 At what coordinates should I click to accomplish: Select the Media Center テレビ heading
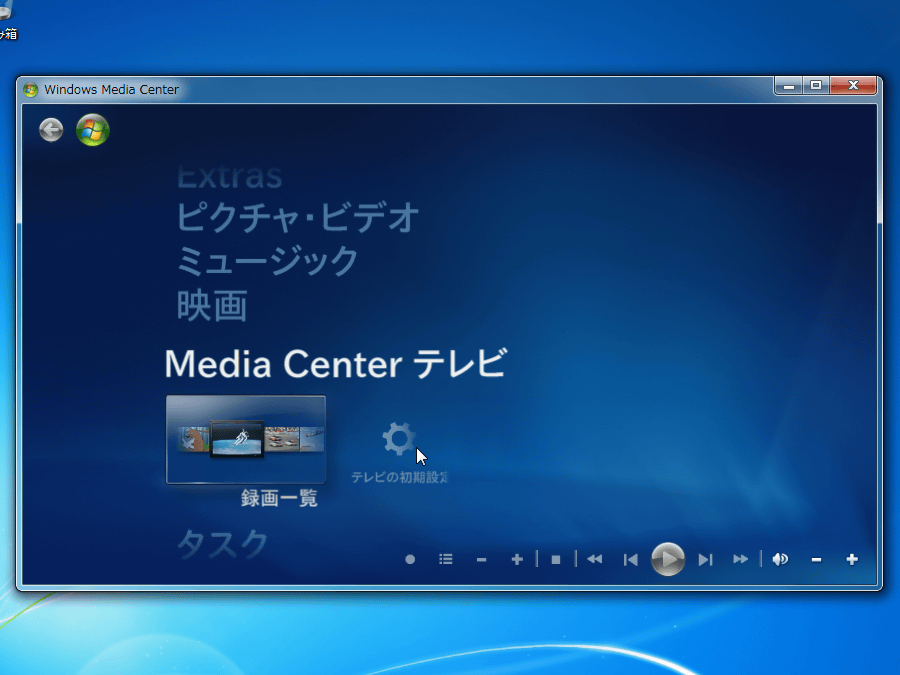(x=336, y=364)
